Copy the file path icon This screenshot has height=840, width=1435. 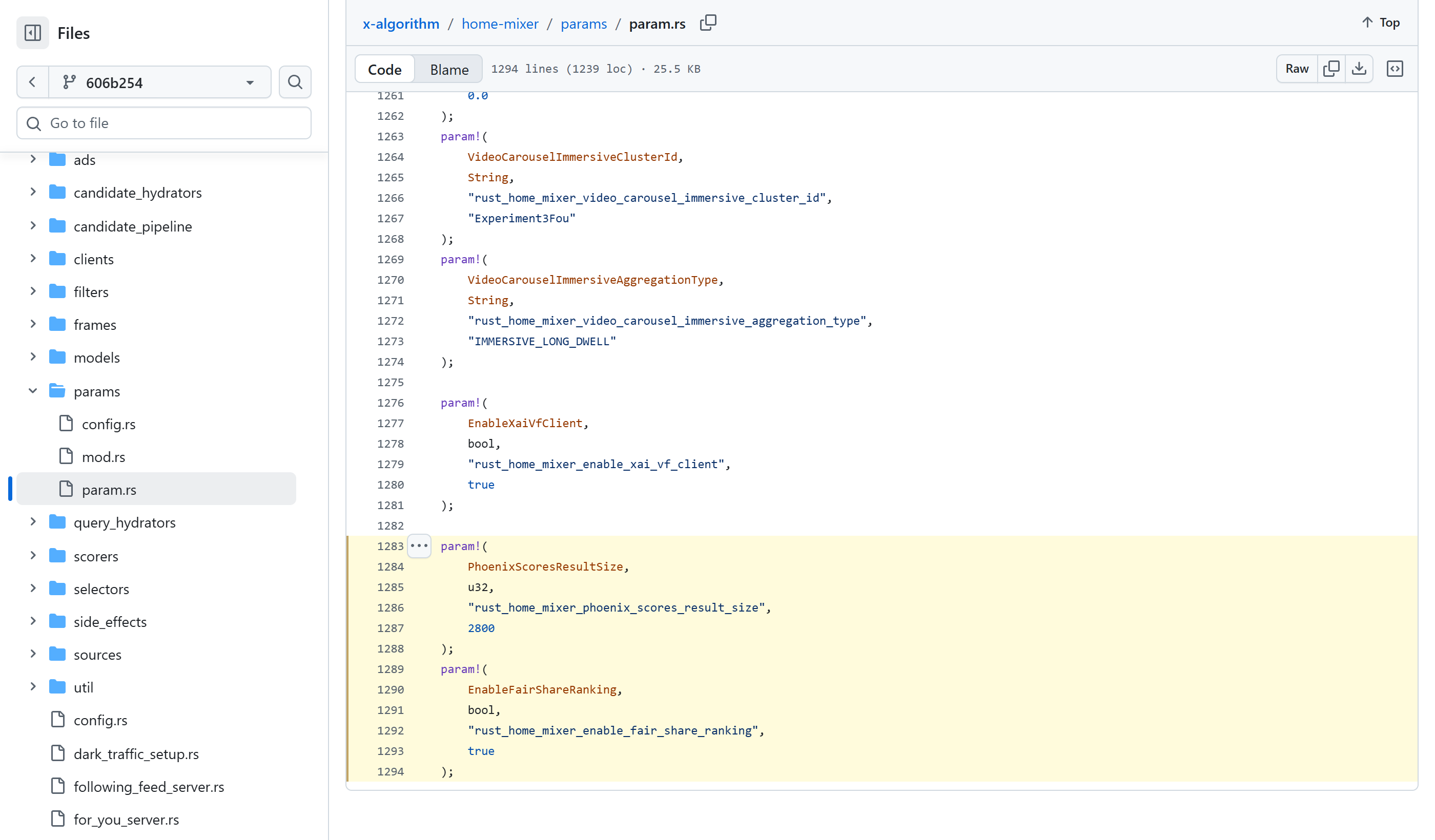(708, 24)
